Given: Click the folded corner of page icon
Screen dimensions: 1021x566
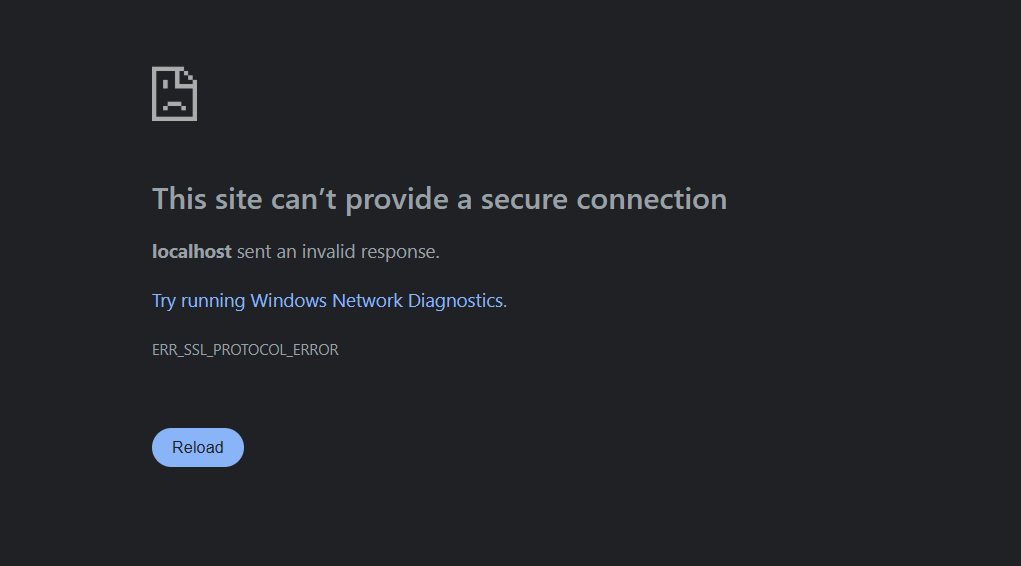Looking at the screenshot, I should pos(190,75).
